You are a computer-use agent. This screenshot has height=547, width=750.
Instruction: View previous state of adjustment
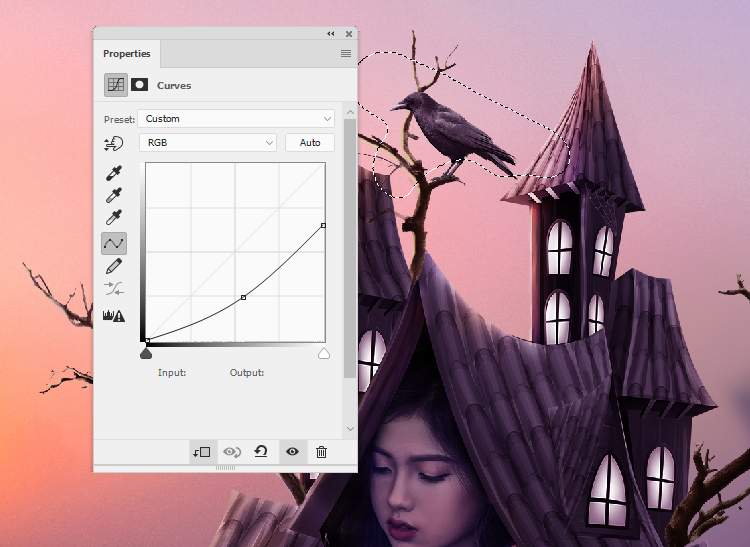click(232, 452)
